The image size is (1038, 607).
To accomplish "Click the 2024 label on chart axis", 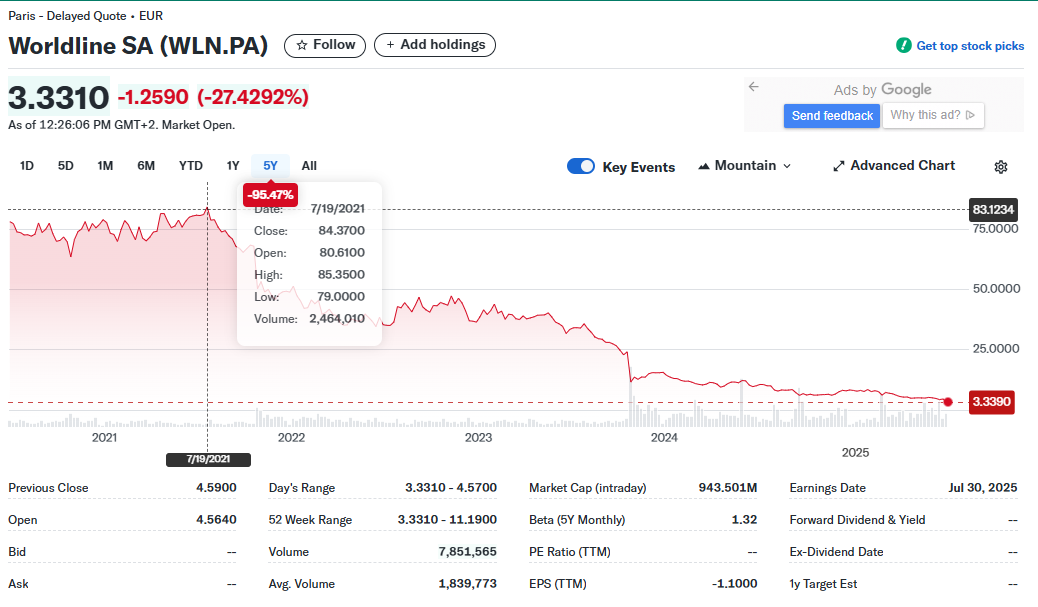I will pyautogui.click(x=664, y=438).
